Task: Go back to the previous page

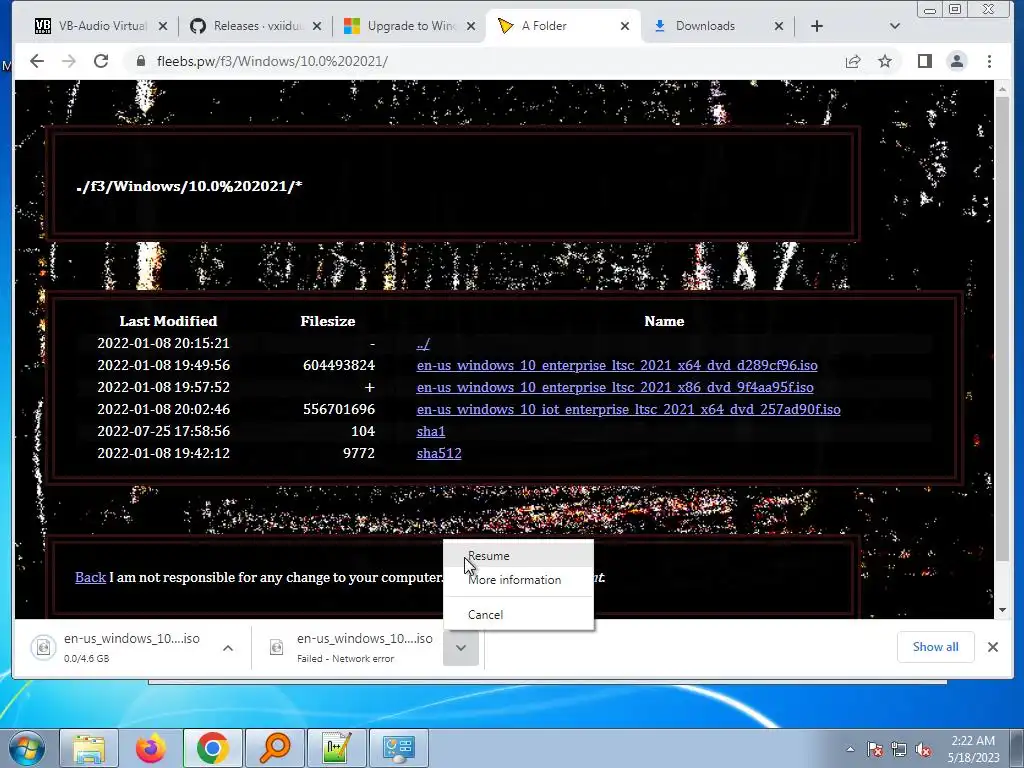Action: point(37,61)
